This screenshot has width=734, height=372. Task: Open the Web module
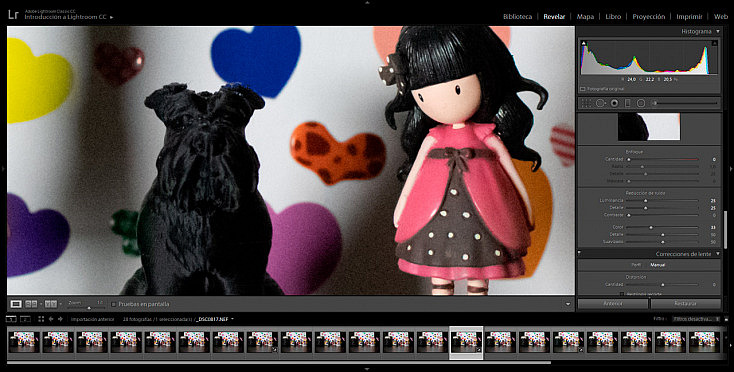720,16
